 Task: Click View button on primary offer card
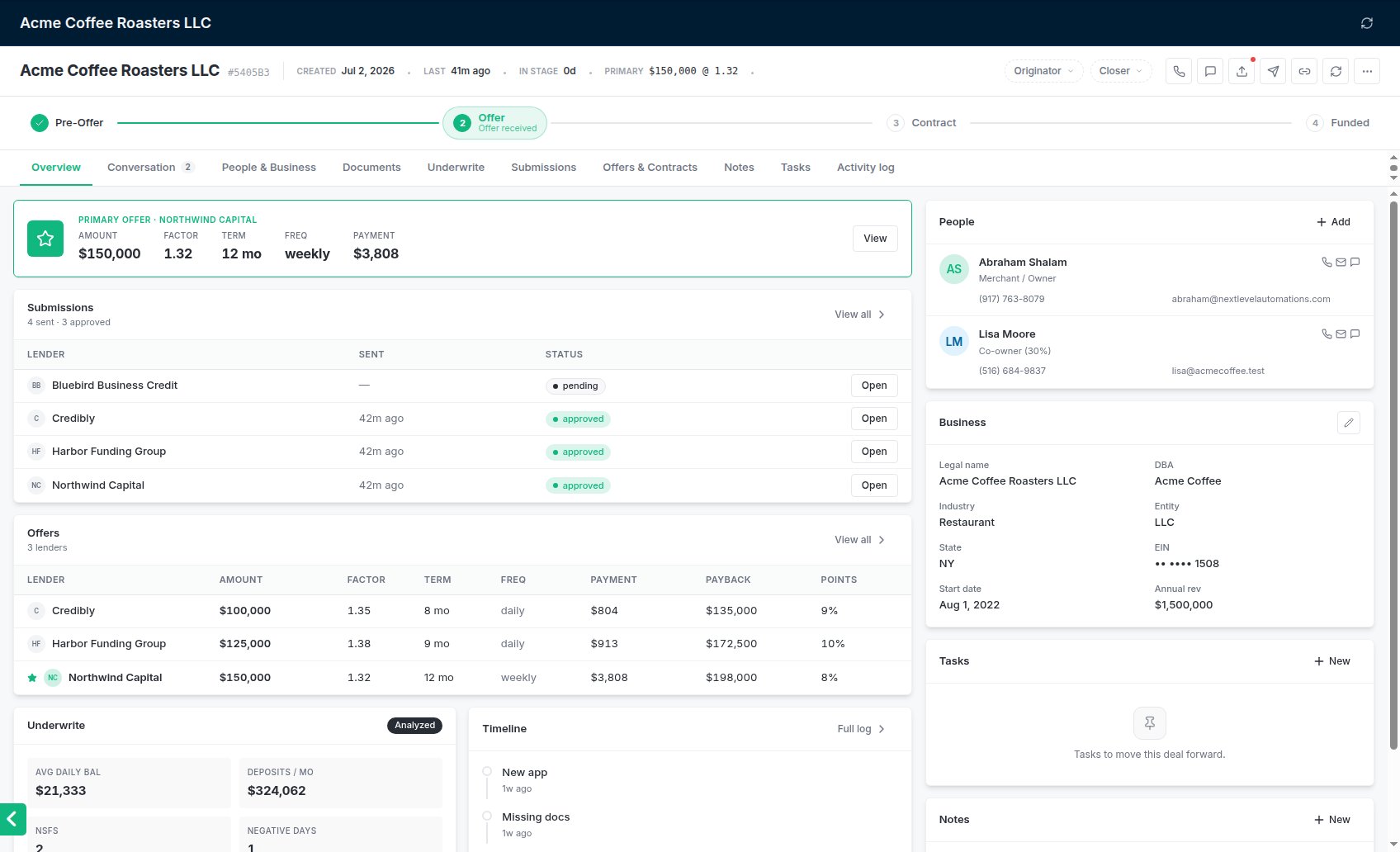point(875,239)
